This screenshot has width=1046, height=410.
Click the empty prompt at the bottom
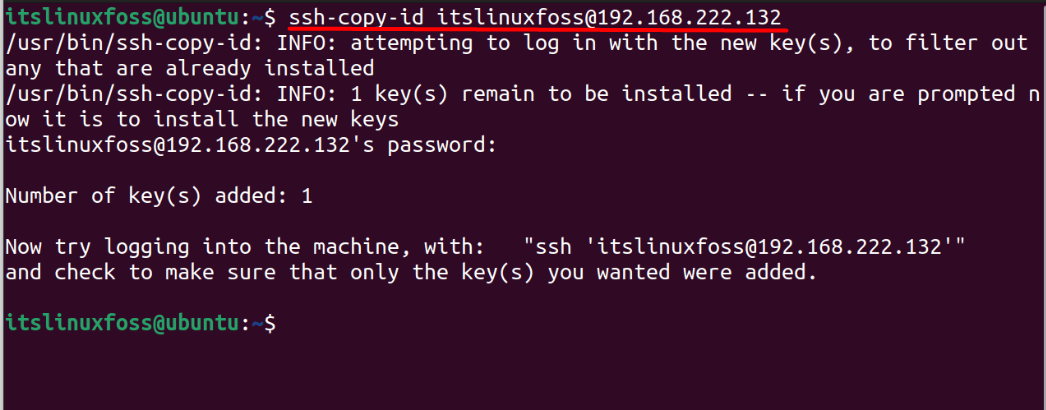click(x=140, y=323)
